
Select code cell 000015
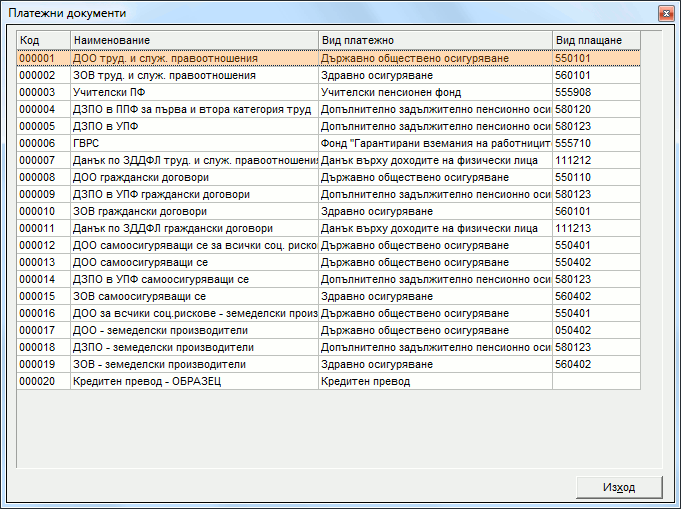tap(43, 296)
